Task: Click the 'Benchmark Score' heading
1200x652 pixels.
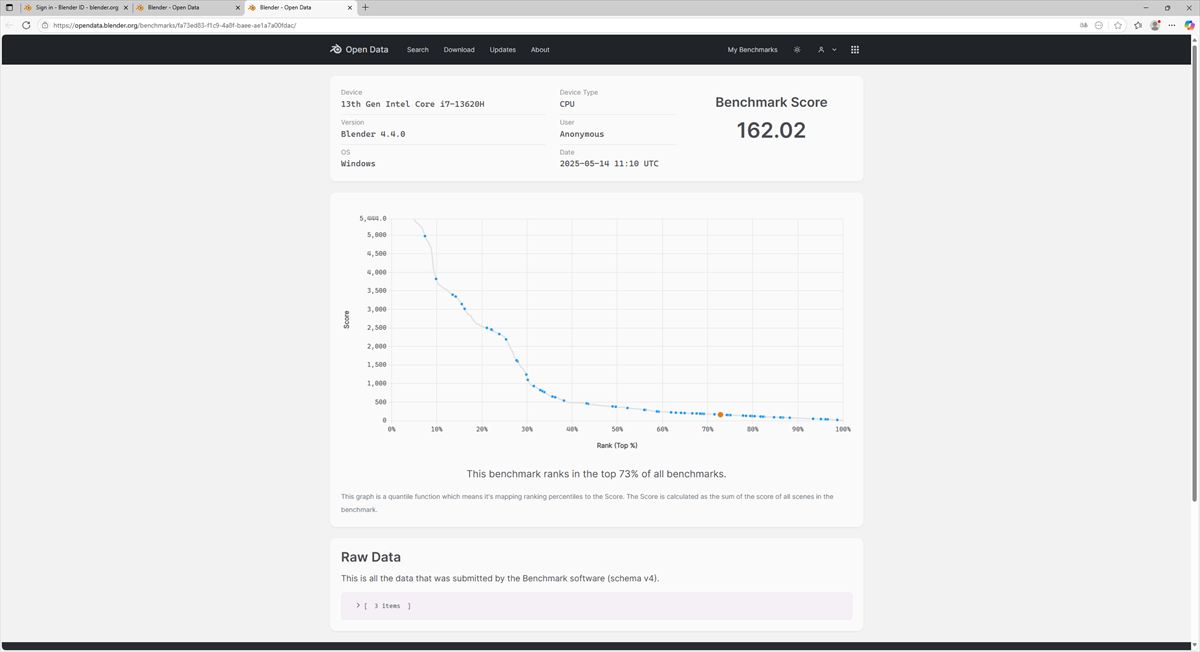Action: [771, 102]
